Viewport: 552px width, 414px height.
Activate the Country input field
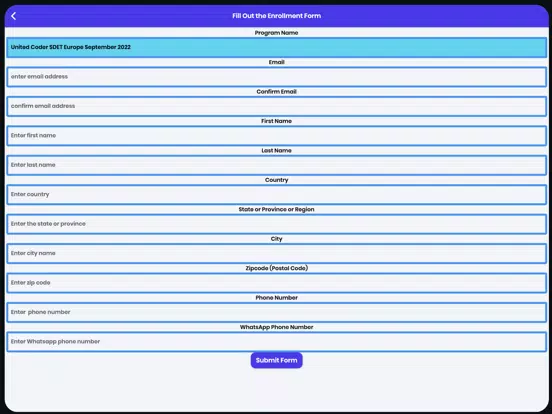coord(276,194)
